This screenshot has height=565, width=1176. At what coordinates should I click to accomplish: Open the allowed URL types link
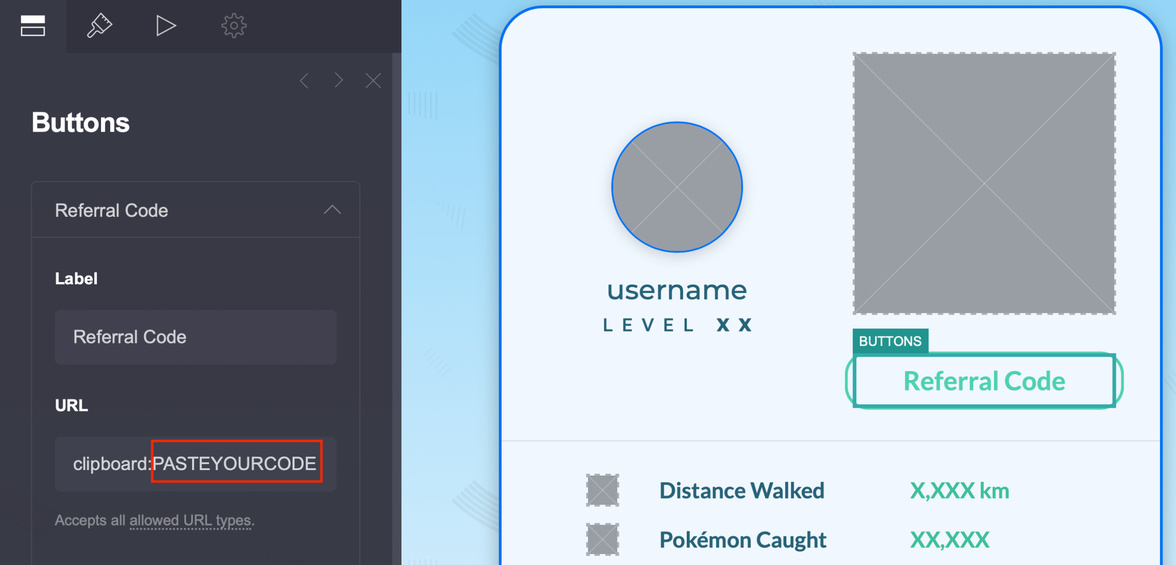point(191,521)
